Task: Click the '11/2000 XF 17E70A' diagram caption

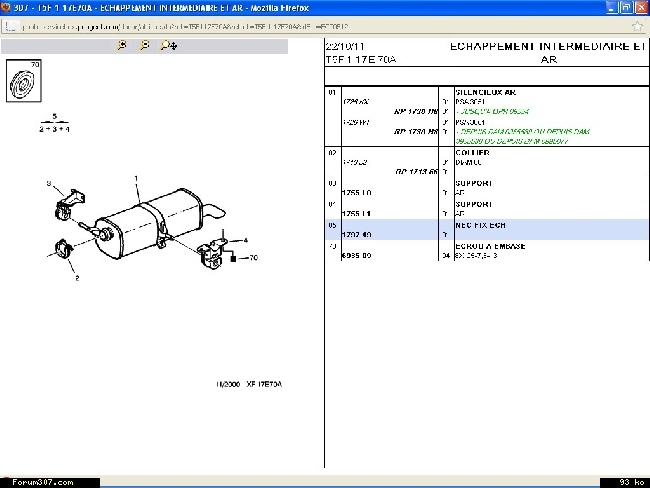Action: coord(249,384)
